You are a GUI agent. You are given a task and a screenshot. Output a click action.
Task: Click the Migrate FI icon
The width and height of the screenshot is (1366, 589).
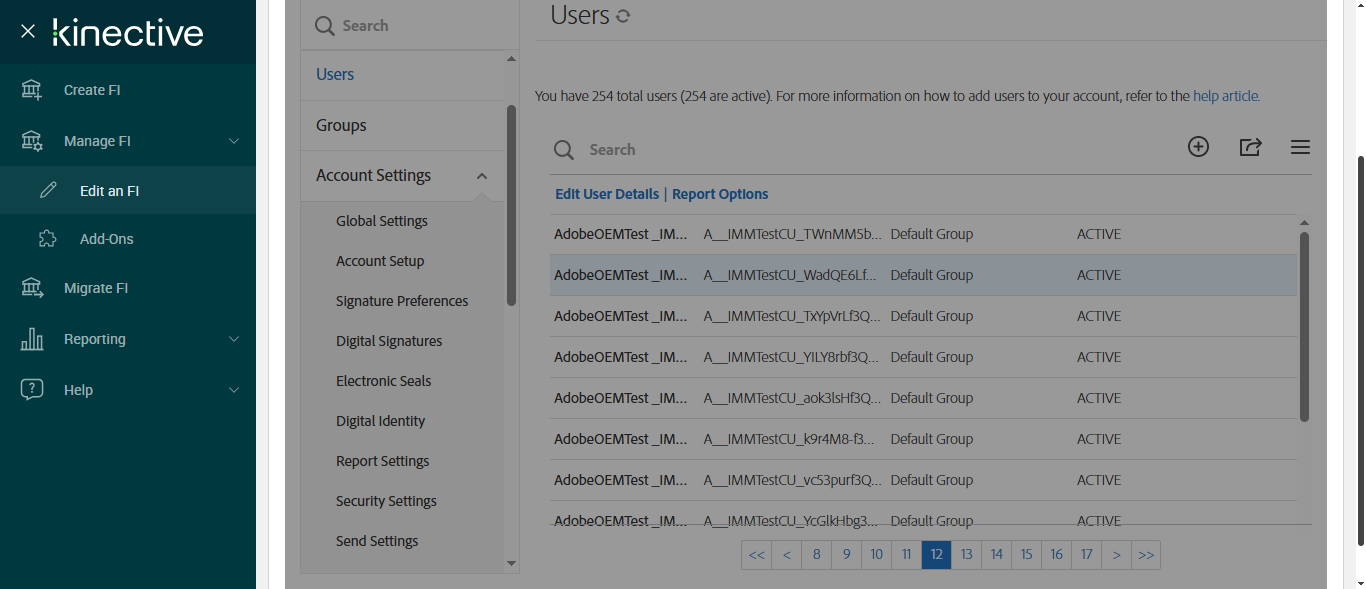click(32, 288)
